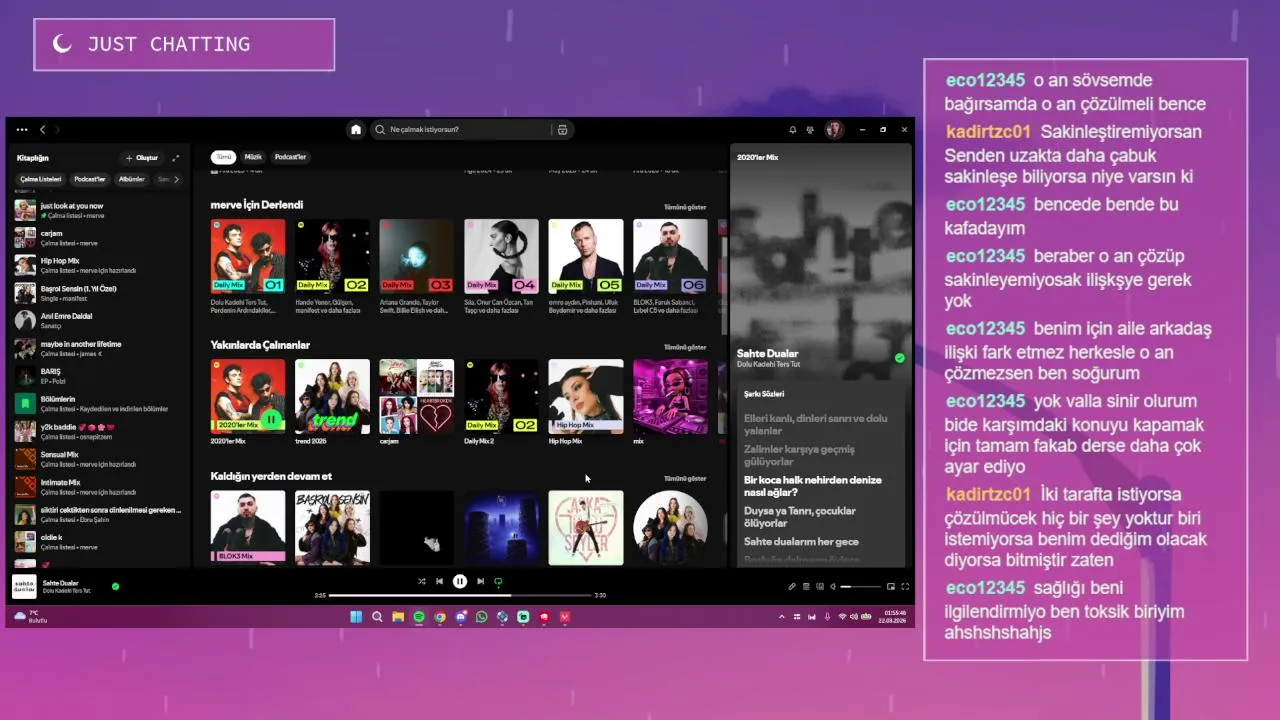
Task: Adjust the Spotify volume slider
Action: [860, 587]
